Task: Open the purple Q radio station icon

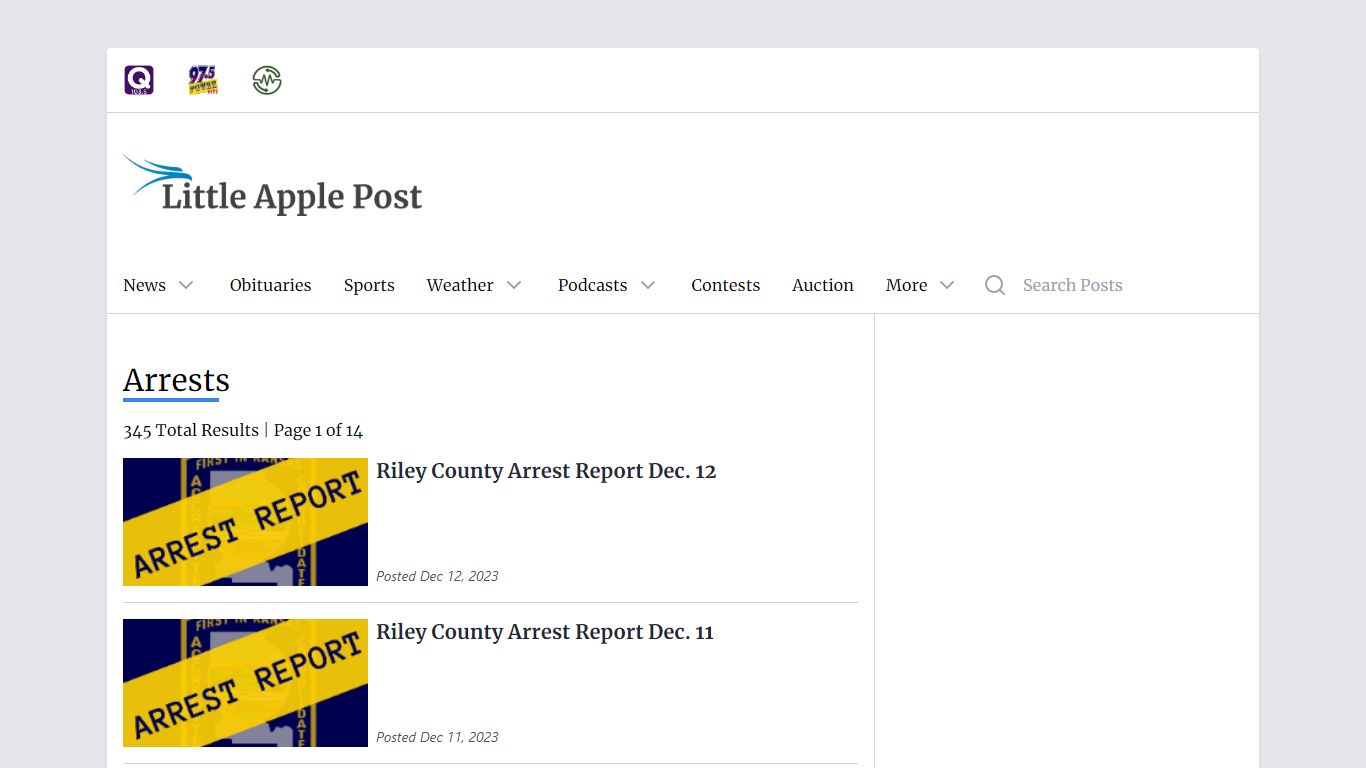Action: point(139,80)
